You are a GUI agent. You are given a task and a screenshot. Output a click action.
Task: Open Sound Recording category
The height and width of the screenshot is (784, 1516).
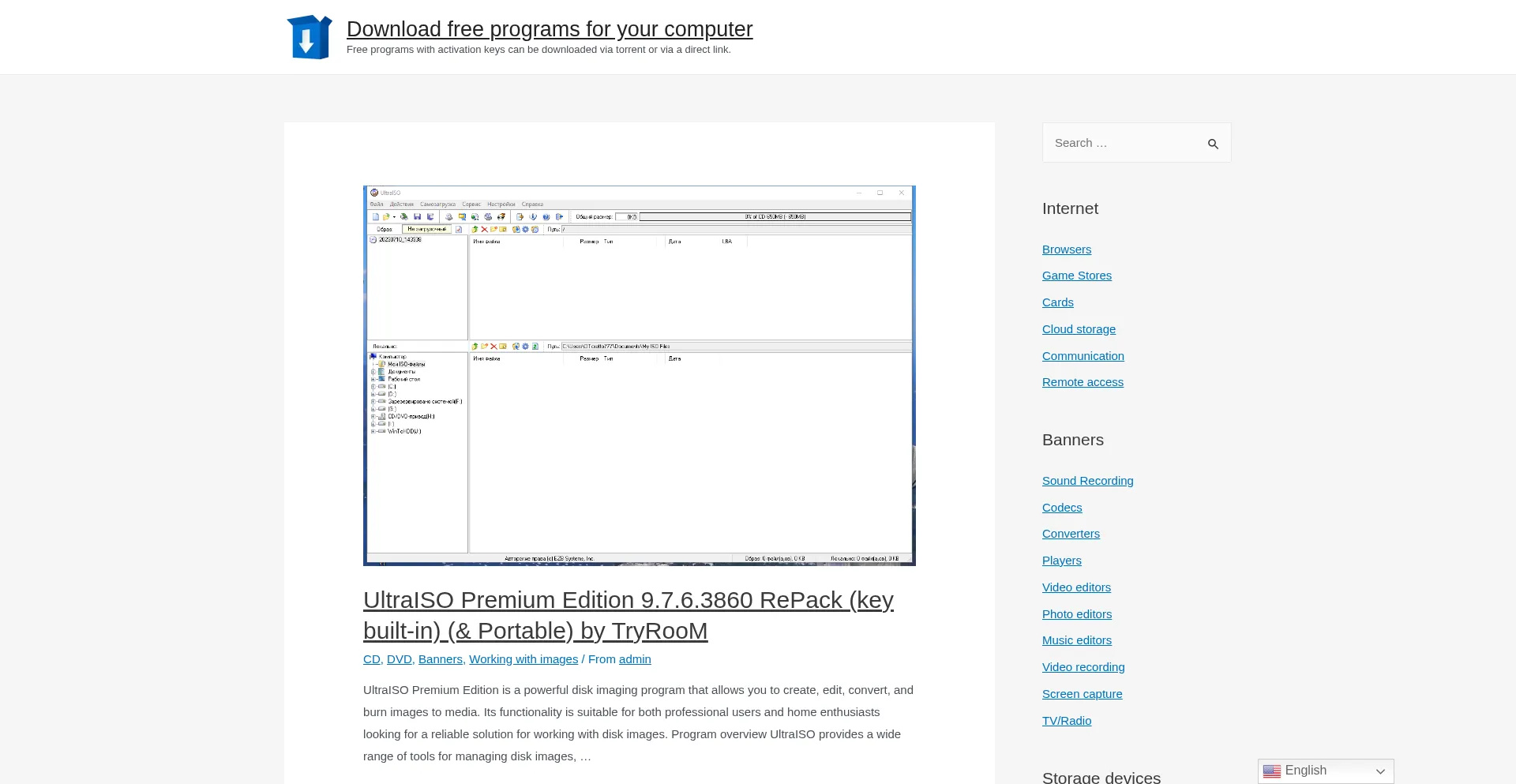pos(1087,481)
